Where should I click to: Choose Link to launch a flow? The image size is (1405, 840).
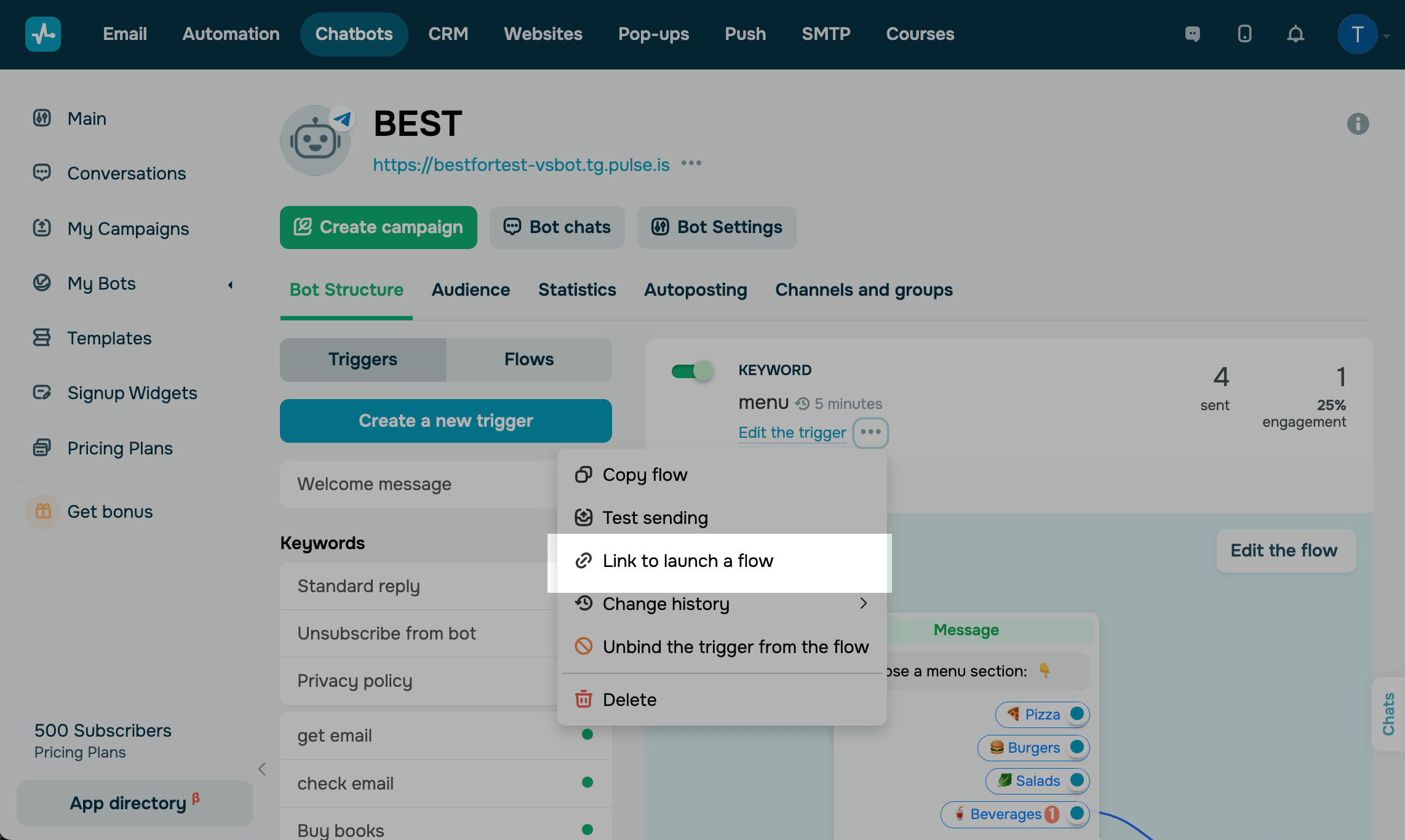[688, 561]
